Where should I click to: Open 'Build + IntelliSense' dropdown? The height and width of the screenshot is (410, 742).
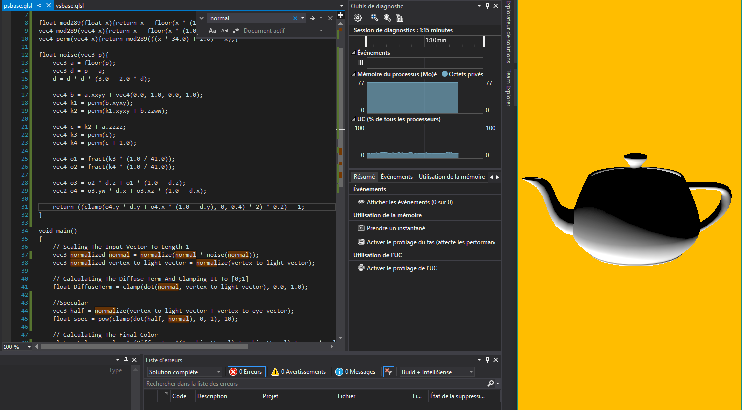pyautogui.click(x=437, y=372)
